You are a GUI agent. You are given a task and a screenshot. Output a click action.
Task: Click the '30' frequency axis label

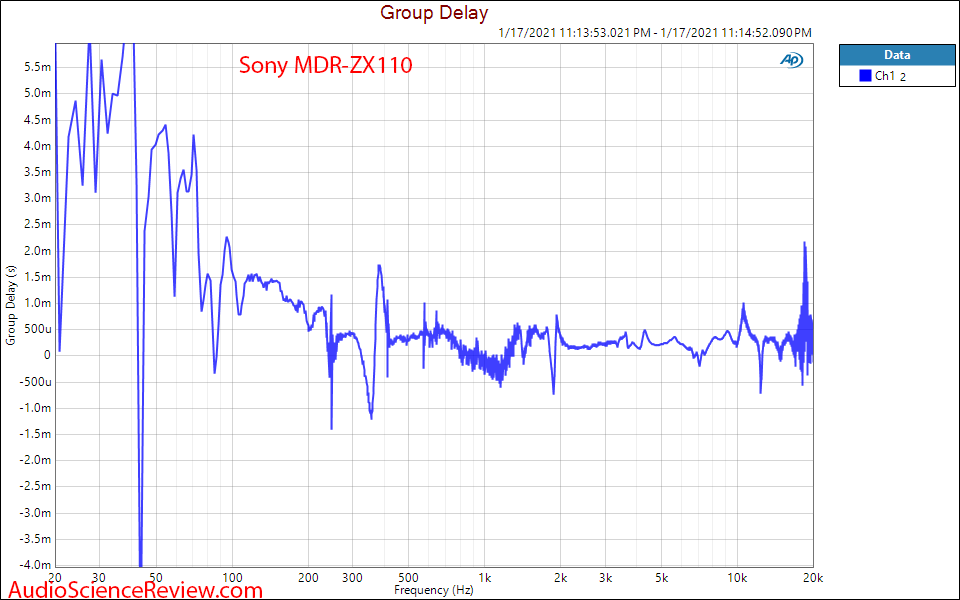[99, 577]
